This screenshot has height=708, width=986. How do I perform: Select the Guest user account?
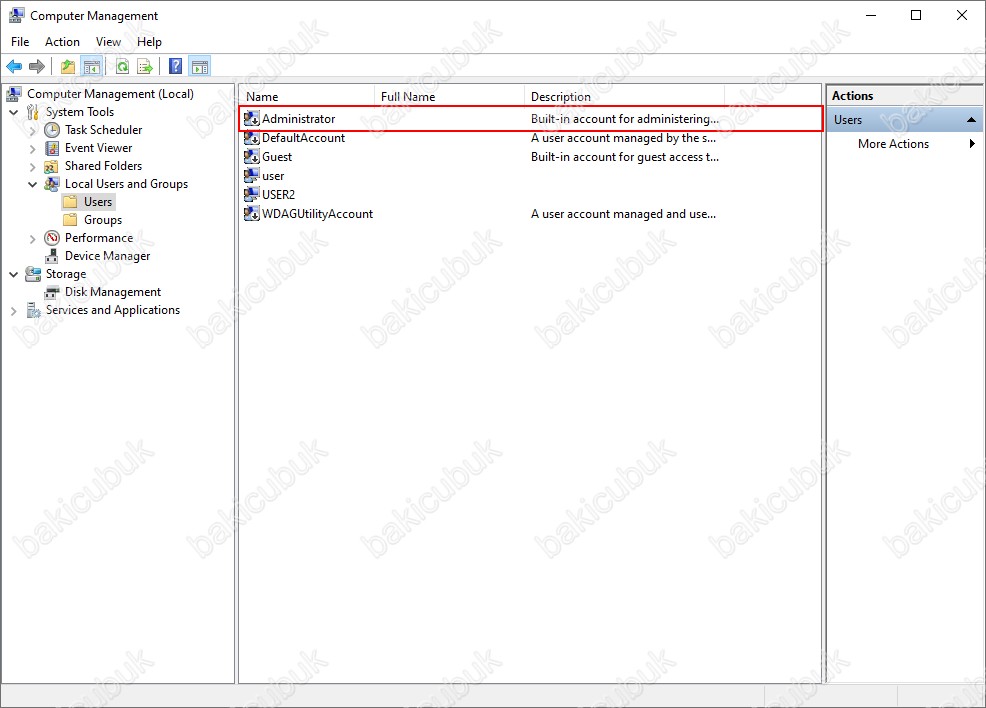coord(277,157)
